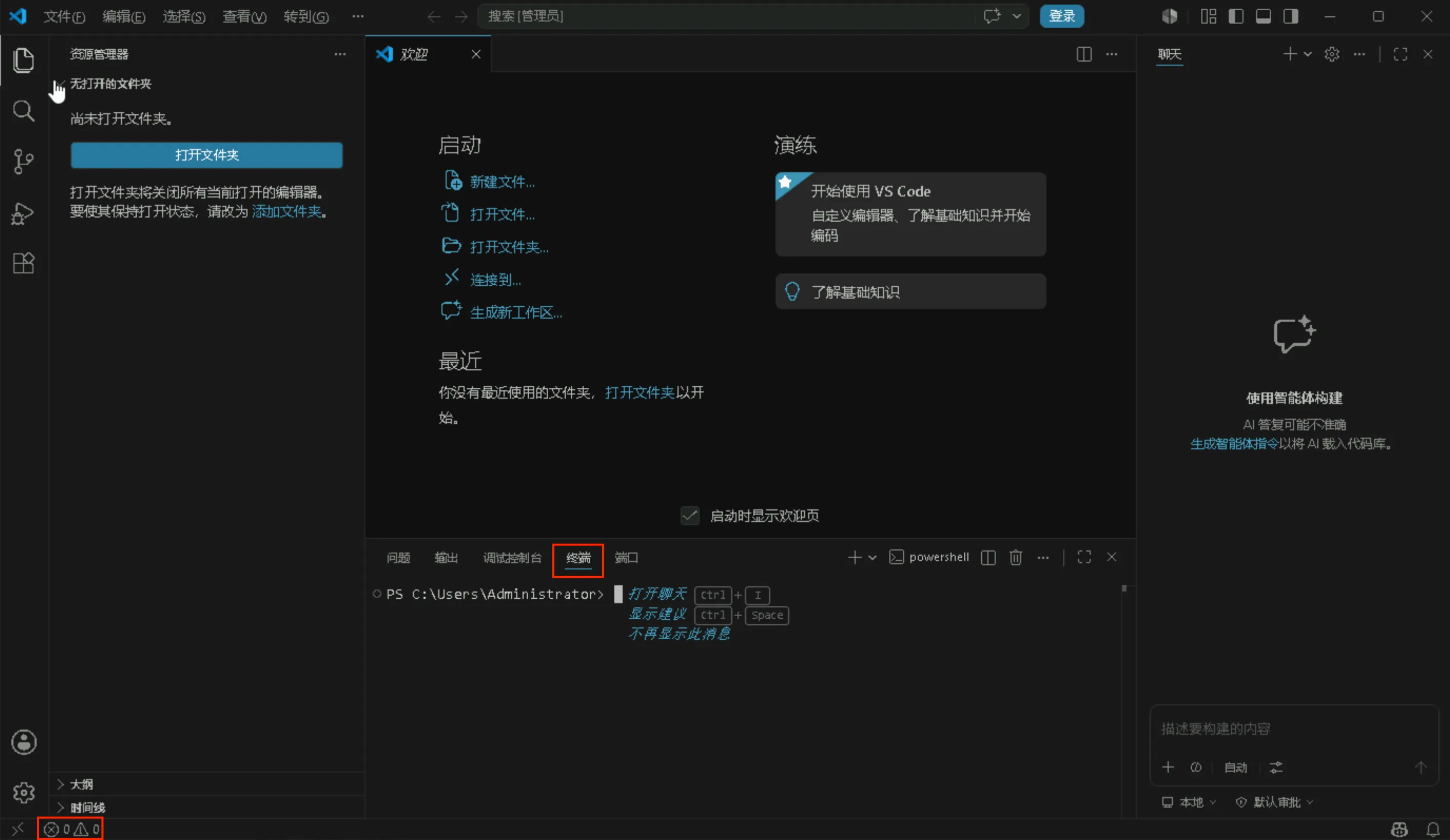1450x840 pixels.
Task: Show more menu bar items ellipsis
Action: 358,16
